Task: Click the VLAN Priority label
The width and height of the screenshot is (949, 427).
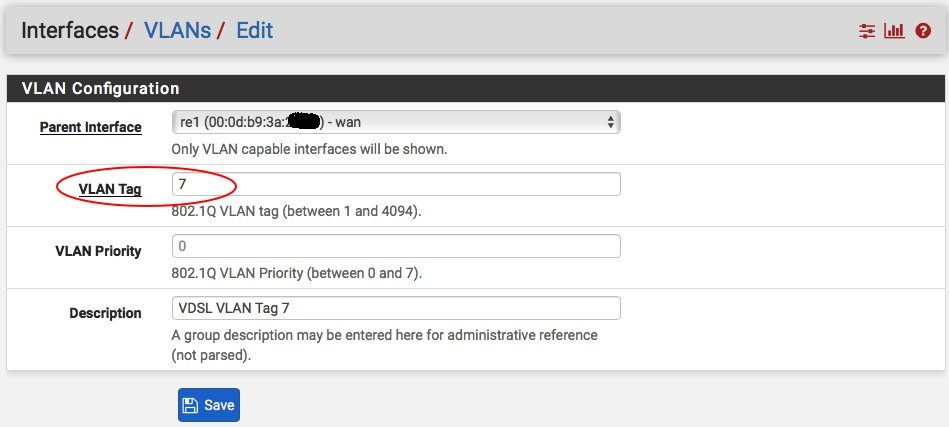Action: pyautogui.click(x=98, y=251)
